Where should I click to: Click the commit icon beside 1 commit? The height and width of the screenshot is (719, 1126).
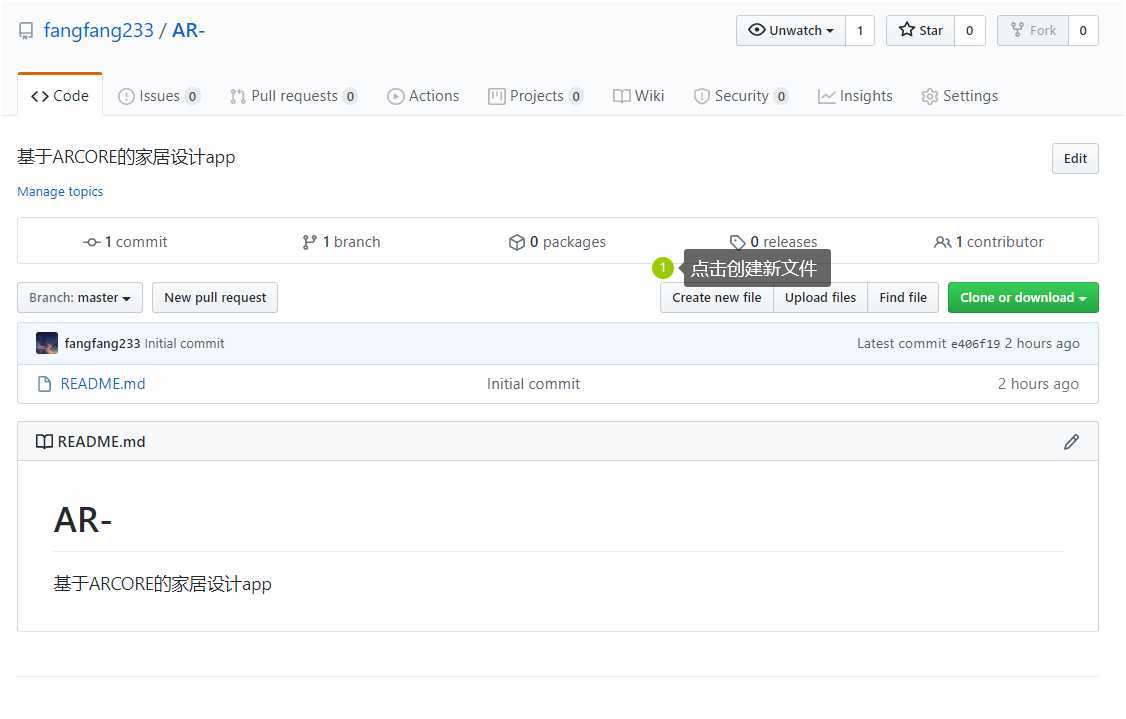(91, 242)
